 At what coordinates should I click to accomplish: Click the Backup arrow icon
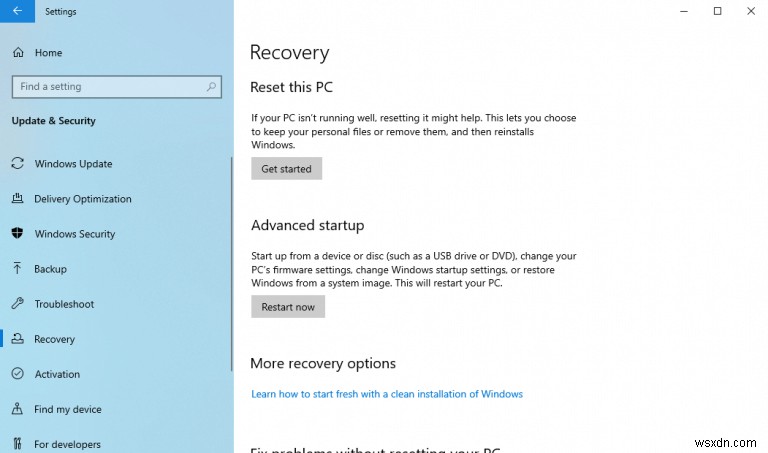point(18,268)
